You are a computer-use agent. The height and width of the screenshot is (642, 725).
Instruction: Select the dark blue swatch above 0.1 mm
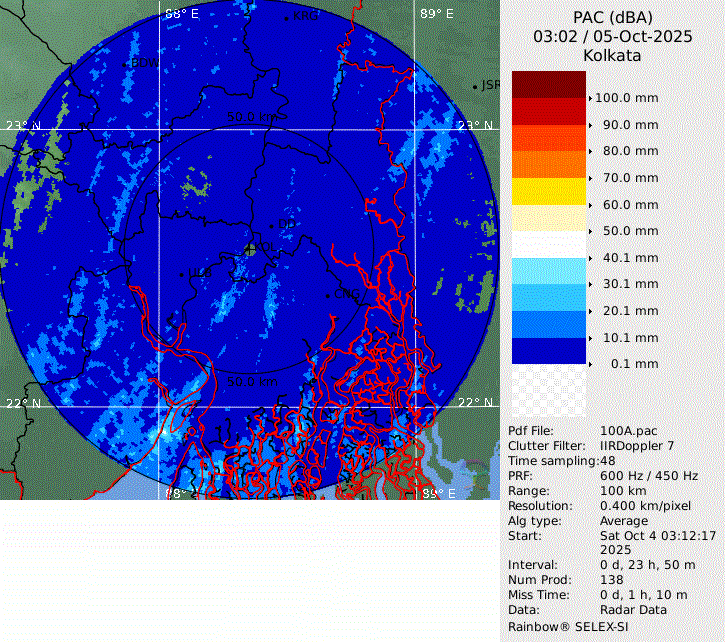(x=548, y=351)
